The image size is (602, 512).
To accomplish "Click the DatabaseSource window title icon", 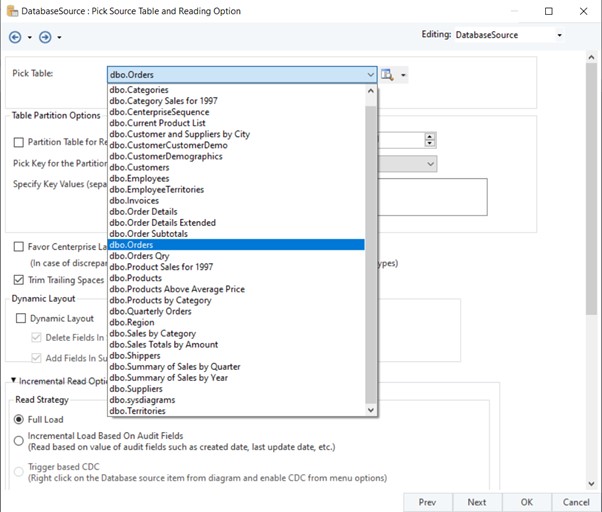I will click(x=11, y=10).
